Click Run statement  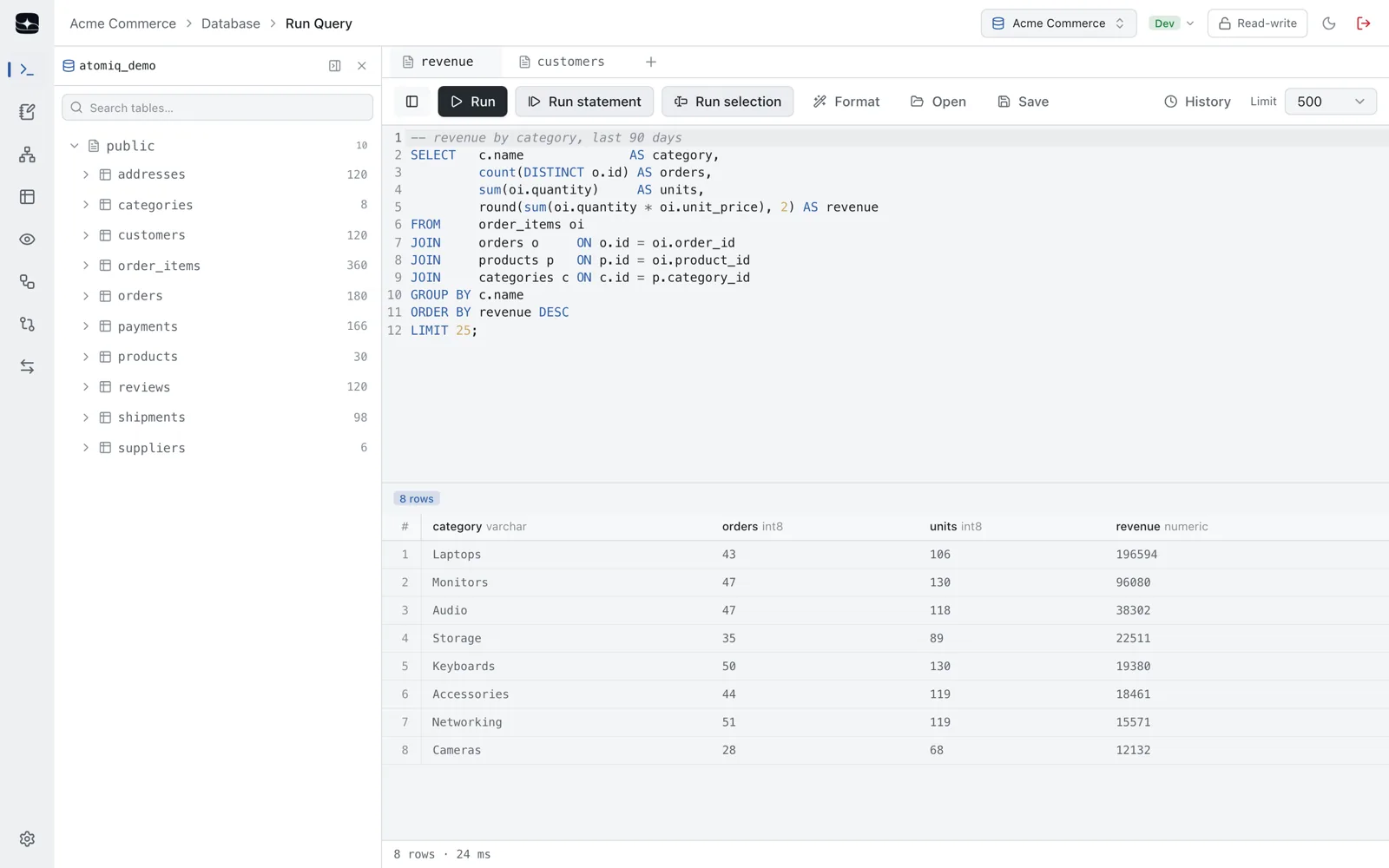584,102
